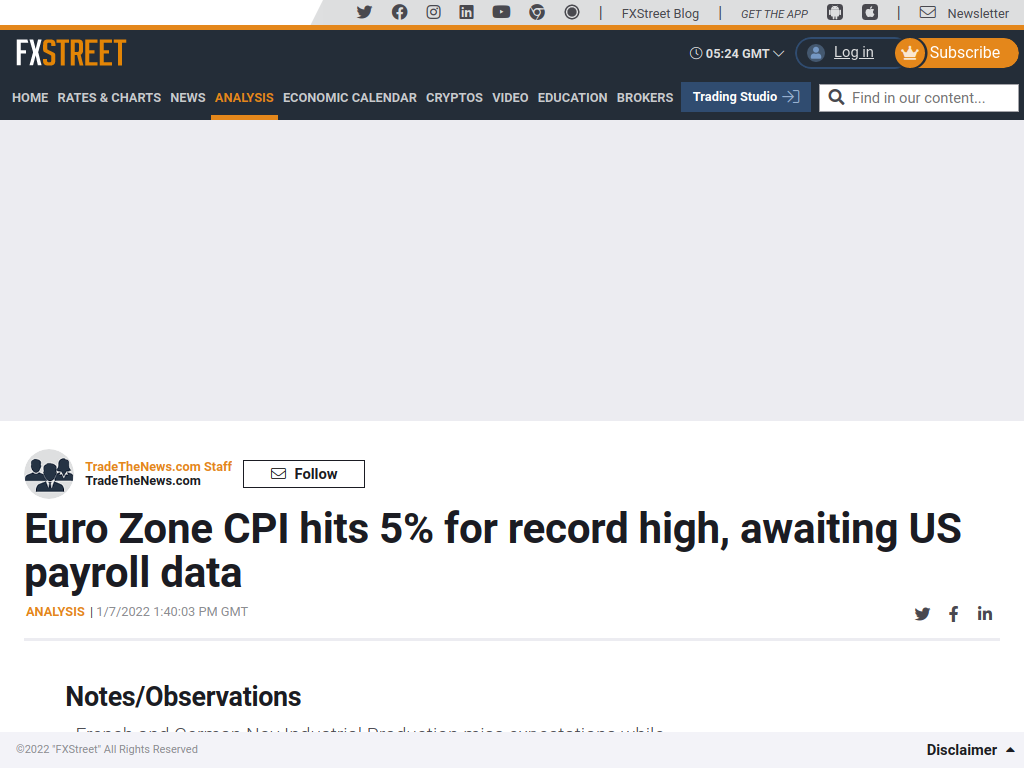Open the Economic Calendar menu item
This screenshot has height=768, width=1024.
point(349,98)
